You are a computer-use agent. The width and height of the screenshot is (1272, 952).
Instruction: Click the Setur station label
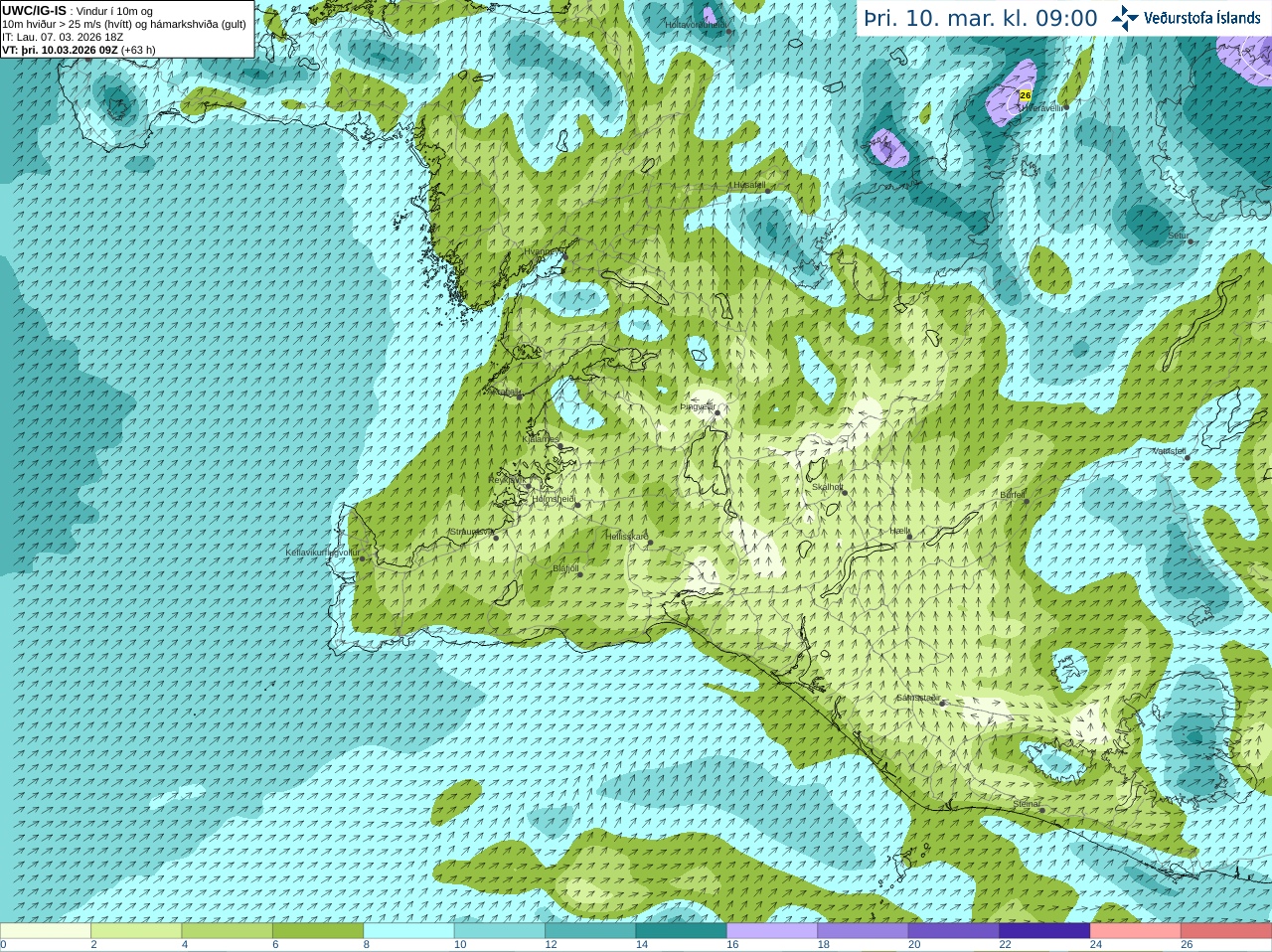tap(1178, 236)
